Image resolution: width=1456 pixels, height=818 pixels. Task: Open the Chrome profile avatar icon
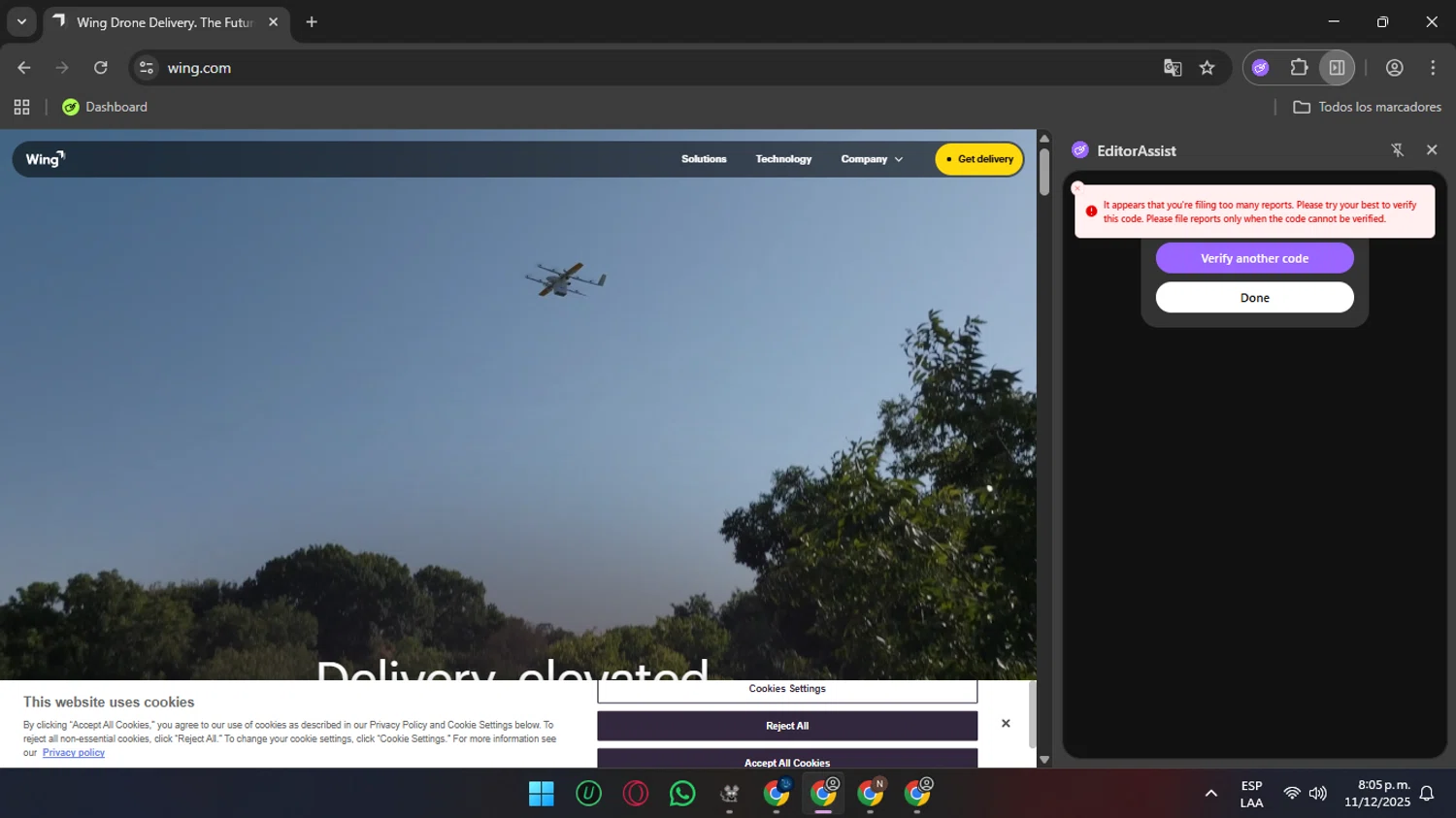[x=1394, y=68]
